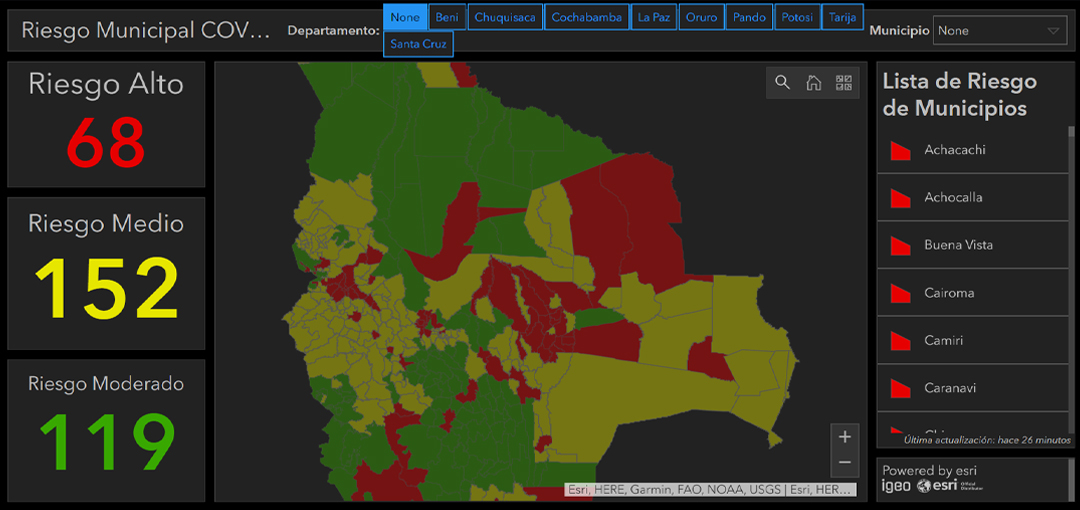Zoom in on the map
The image size is (1080, 510).
pyautogui.click(x=845, y=437)
